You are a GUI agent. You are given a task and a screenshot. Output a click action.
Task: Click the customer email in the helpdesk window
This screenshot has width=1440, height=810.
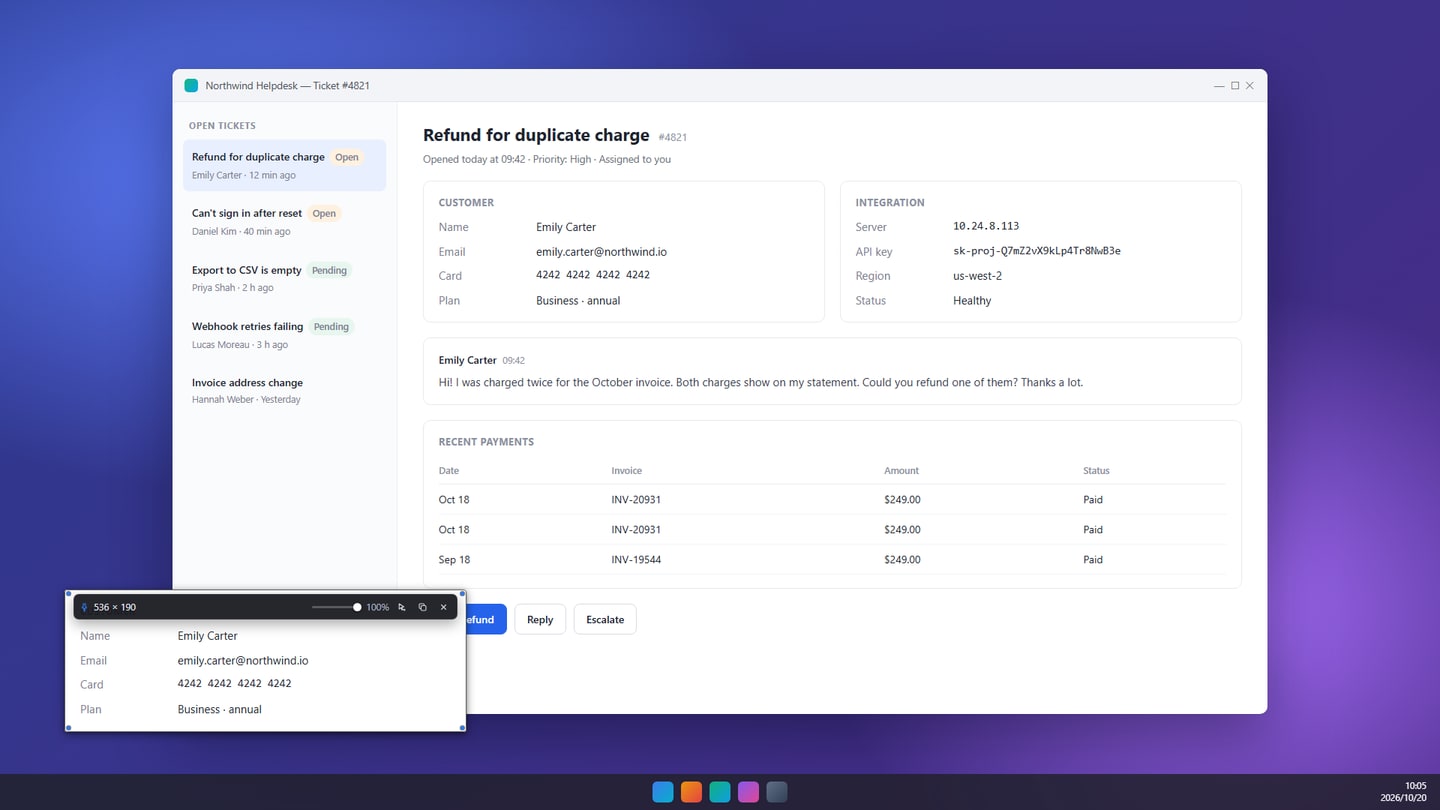(601, 252)
